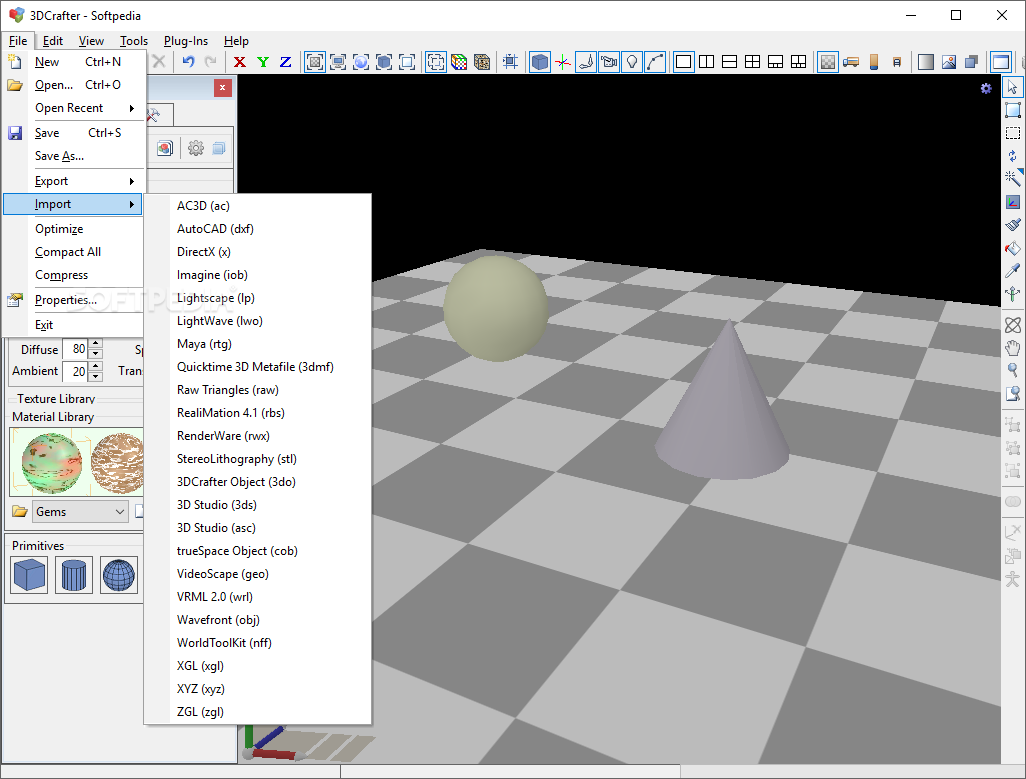Select the two-row viewport layout
This screenshot has width=1026, height=779.
[x=729, y=61]
